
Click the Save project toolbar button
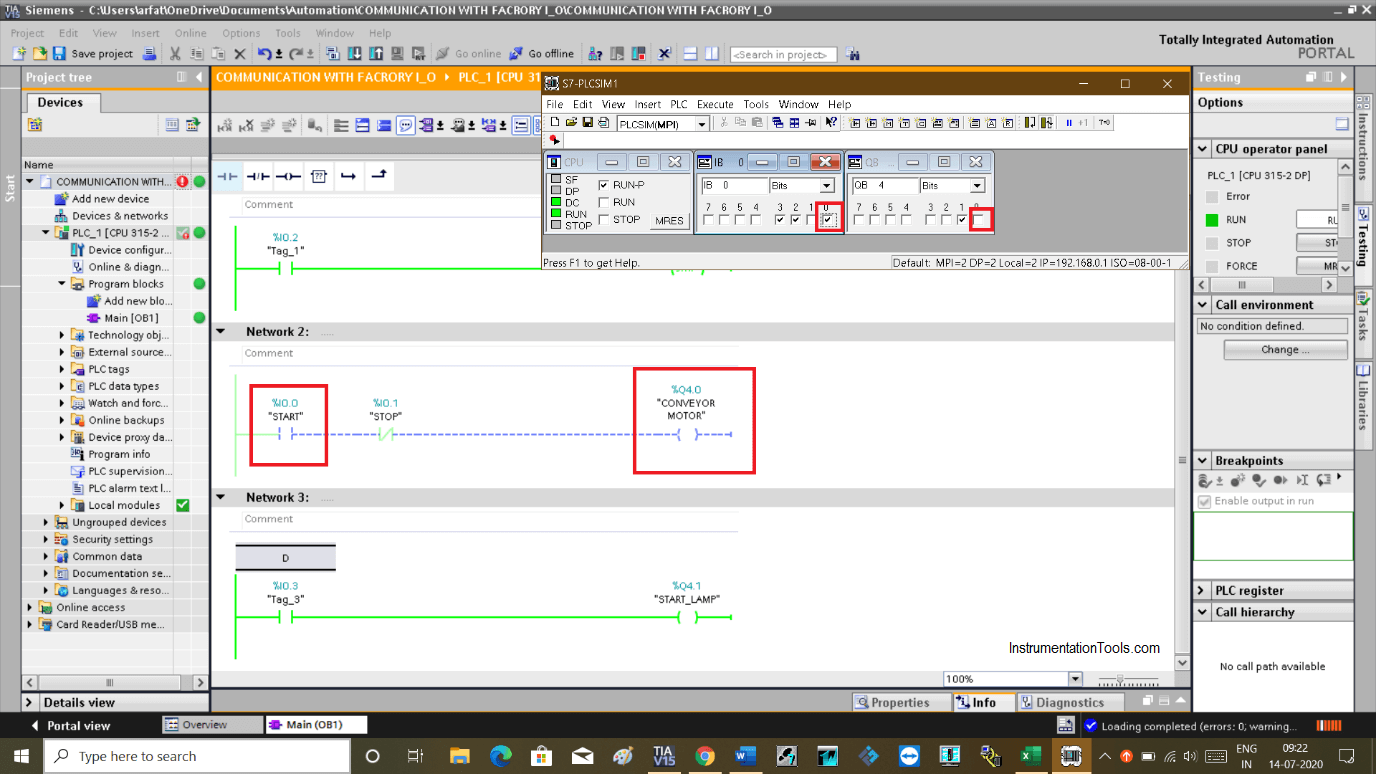pos(92,53)
